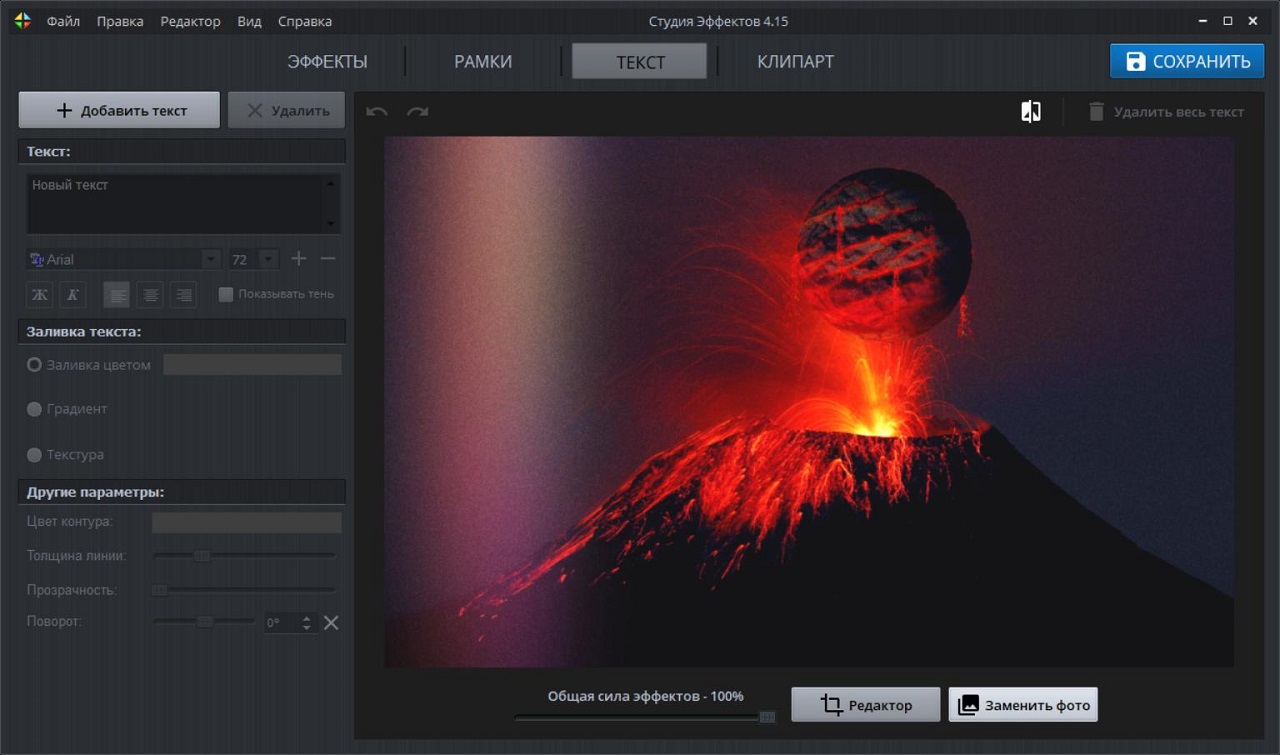Apply bold style with Ж icon
The width and height of the screenshot is (1280, 755).
pos(40,294)
